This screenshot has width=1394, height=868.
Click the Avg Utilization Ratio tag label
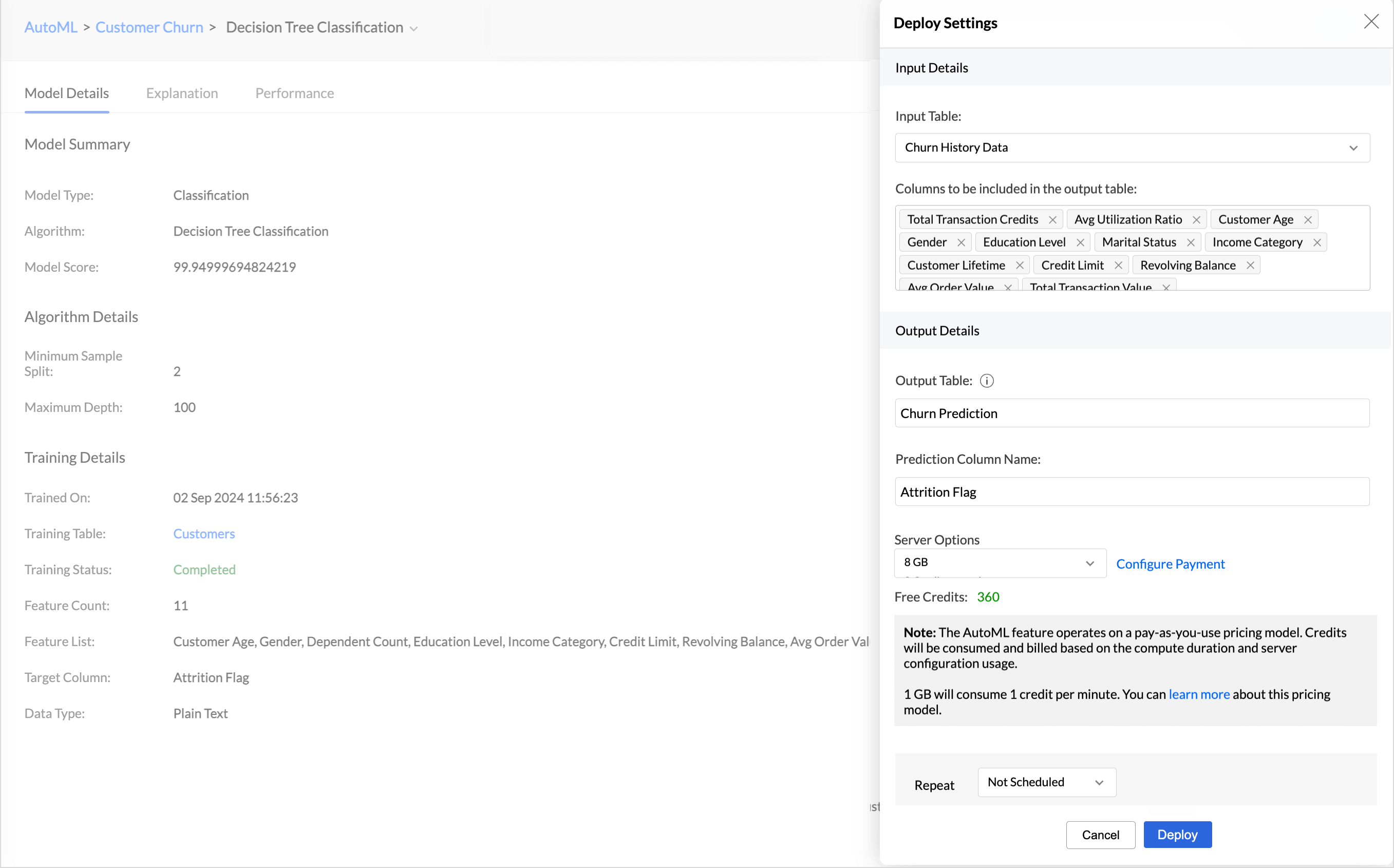point(1127,220)
